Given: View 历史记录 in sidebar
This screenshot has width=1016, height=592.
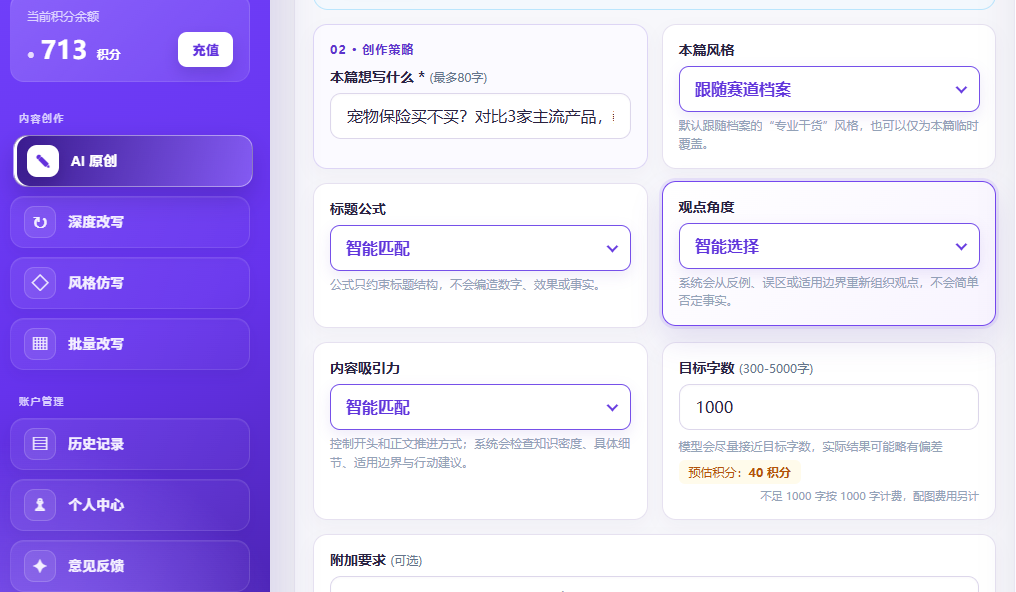Looking at the screenshot, I should 130,444.
